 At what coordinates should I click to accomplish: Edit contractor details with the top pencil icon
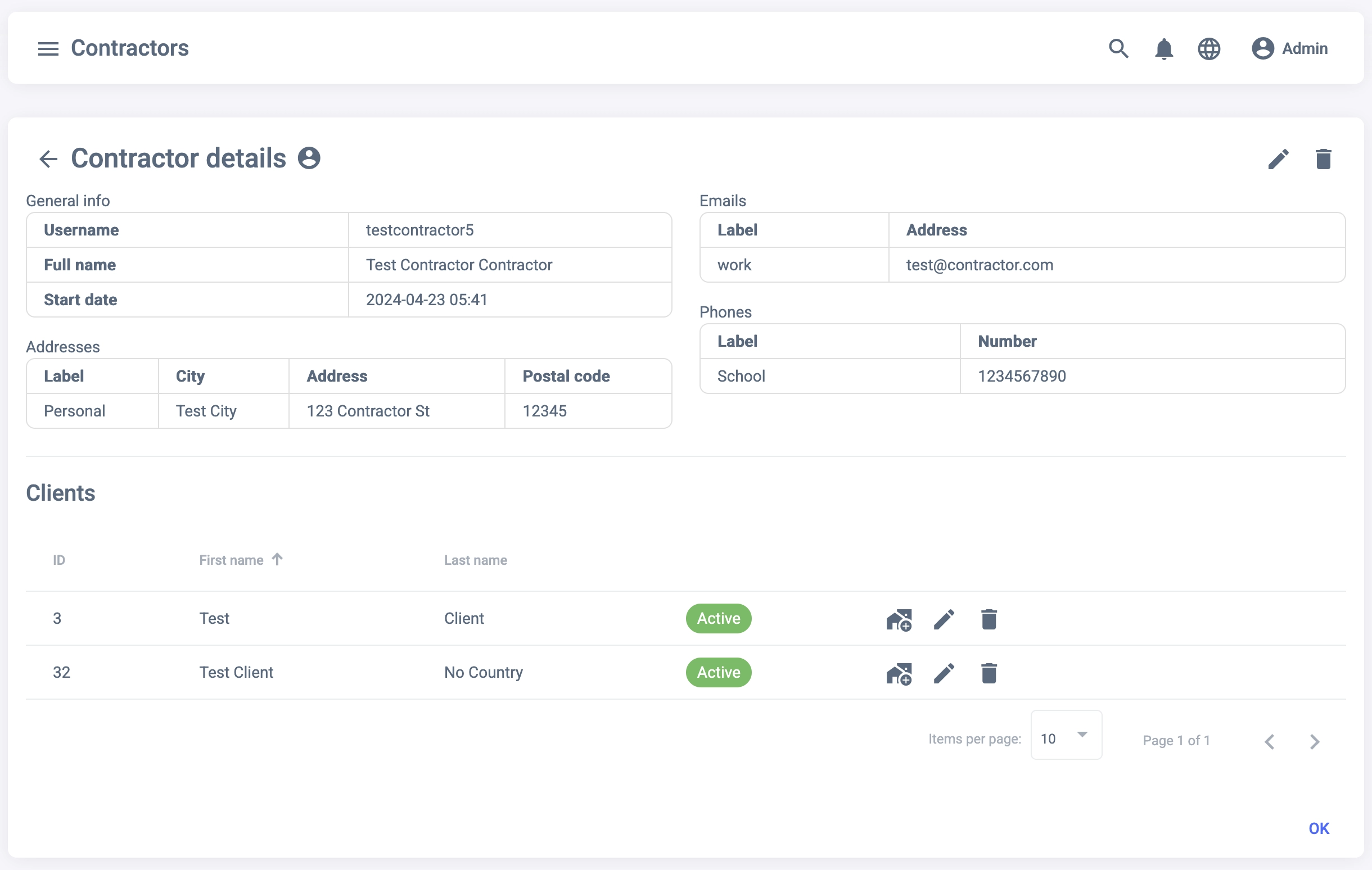[1278, 159]
